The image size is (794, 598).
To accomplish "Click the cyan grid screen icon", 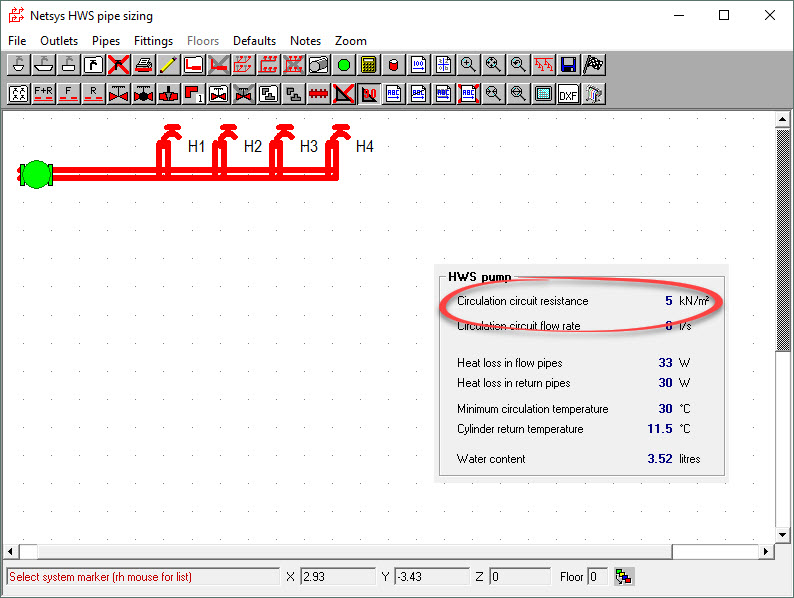I will (x=543, y=94).
